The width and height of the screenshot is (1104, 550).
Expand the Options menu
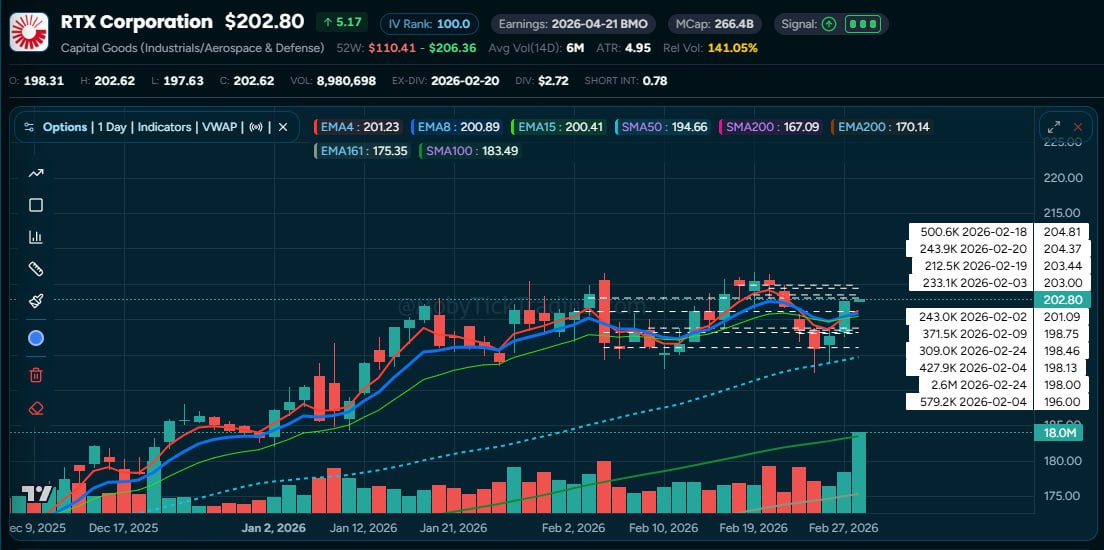pos(65,127)
